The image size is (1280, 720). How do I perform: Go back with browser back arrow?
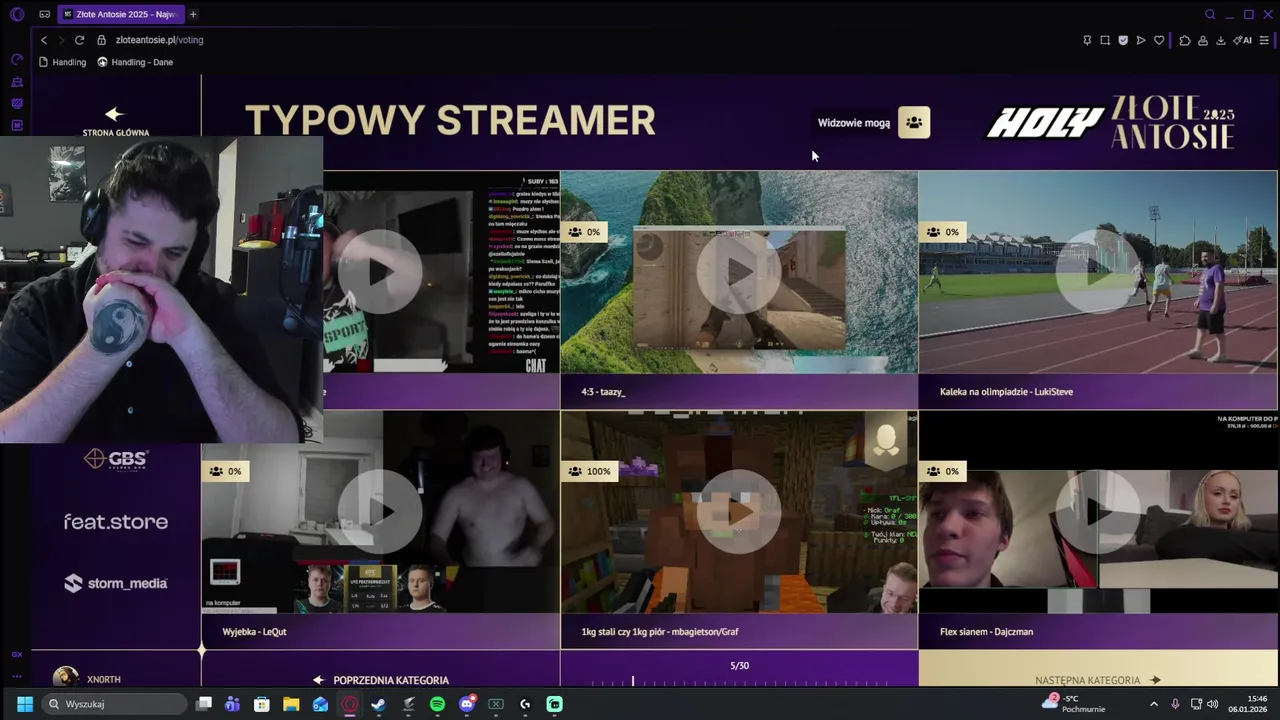click(44, 40)
